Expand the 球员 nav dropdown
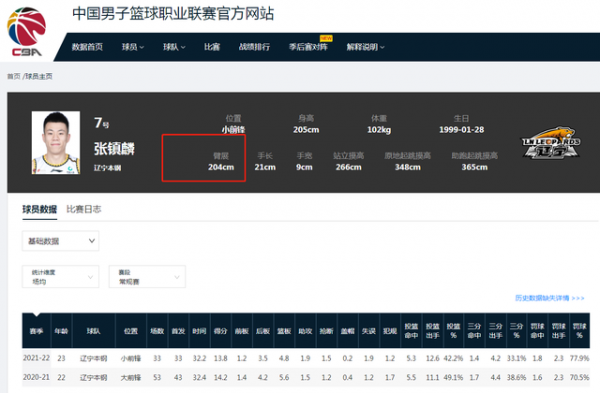The width and height of the screenshot is (600, 393). 133,47
